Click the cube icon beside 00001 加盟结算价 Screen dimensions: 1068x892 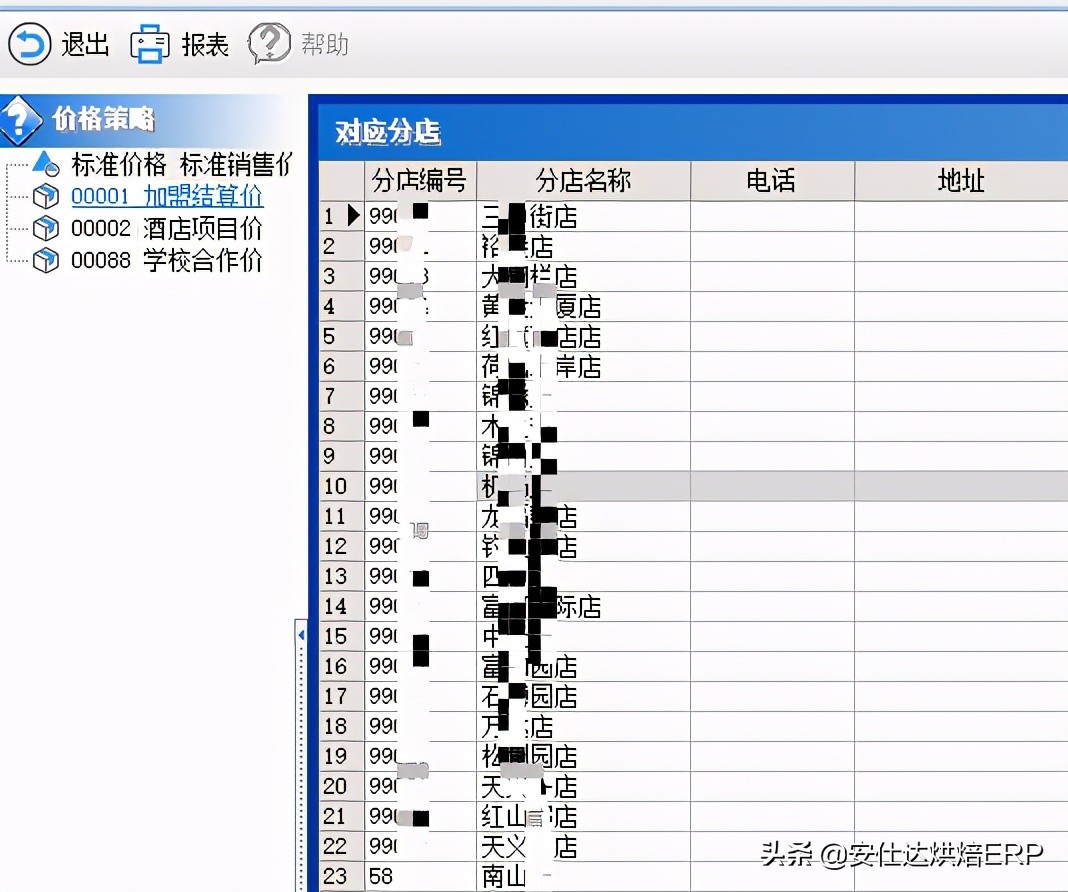click(x=45, y=197)
